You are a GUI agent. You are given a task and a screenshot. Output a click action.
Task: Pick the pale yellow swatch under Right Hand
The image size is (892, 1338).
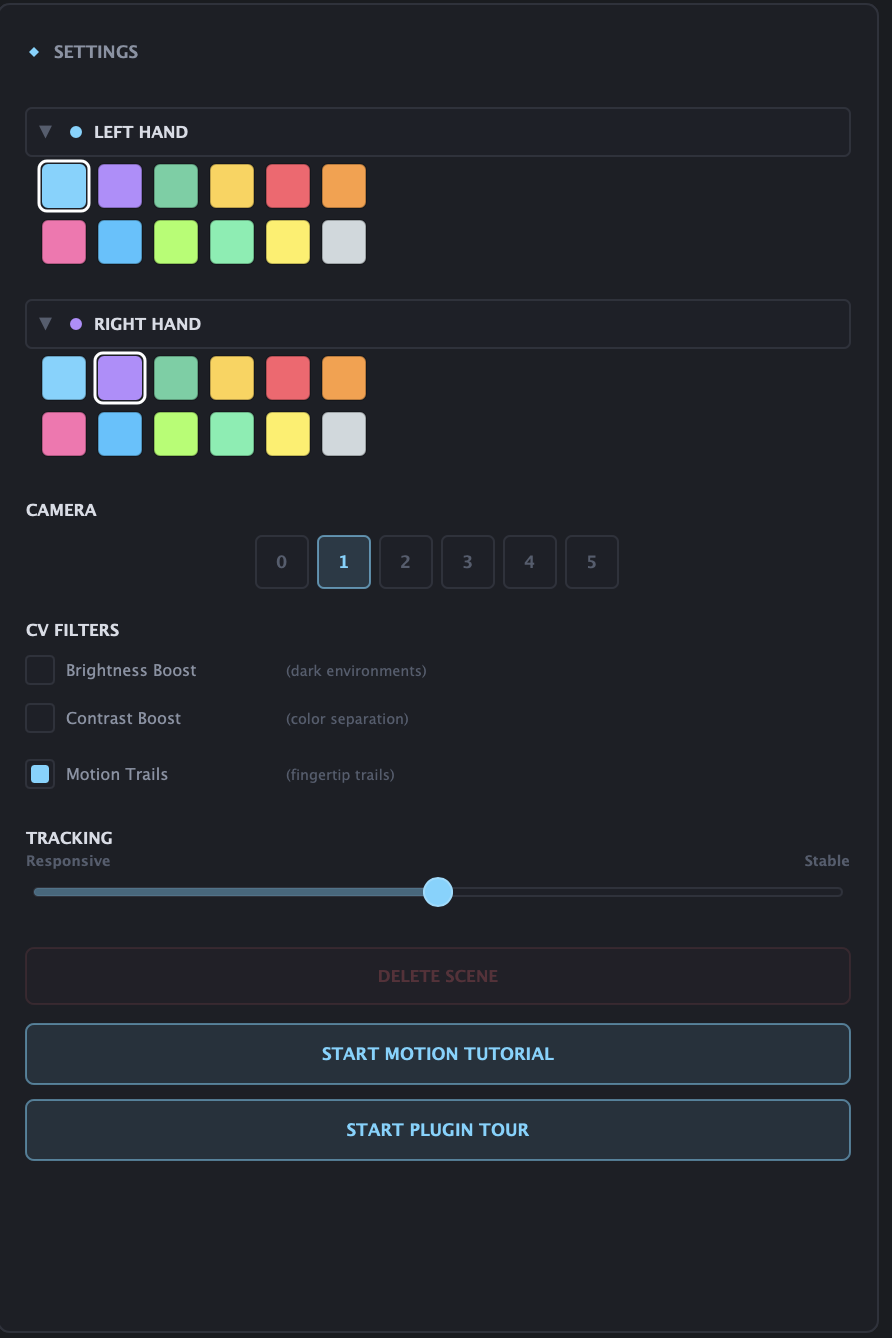pos(288,434)
